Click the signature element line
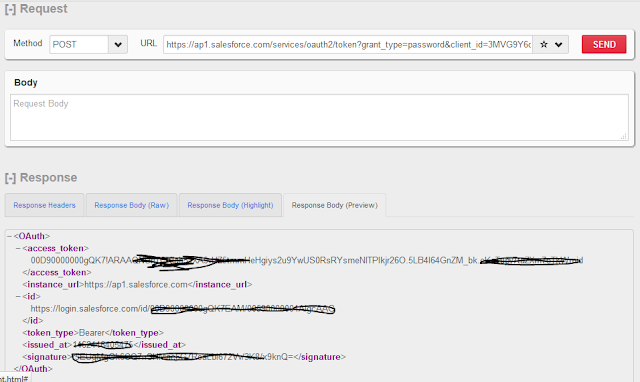Image resolution: width=640 pixels, height=382 pixels. [184, 357]
